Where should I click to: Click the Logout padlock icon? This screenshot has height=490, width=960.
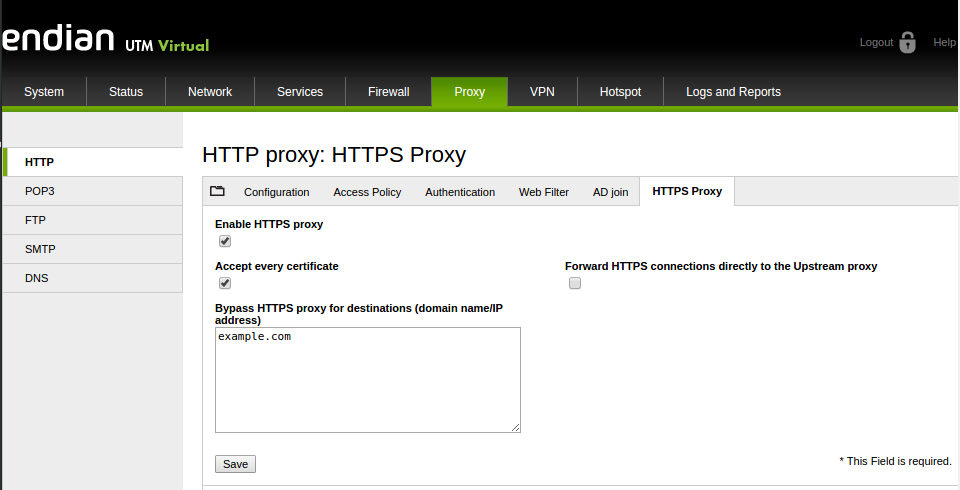[907, 42]
